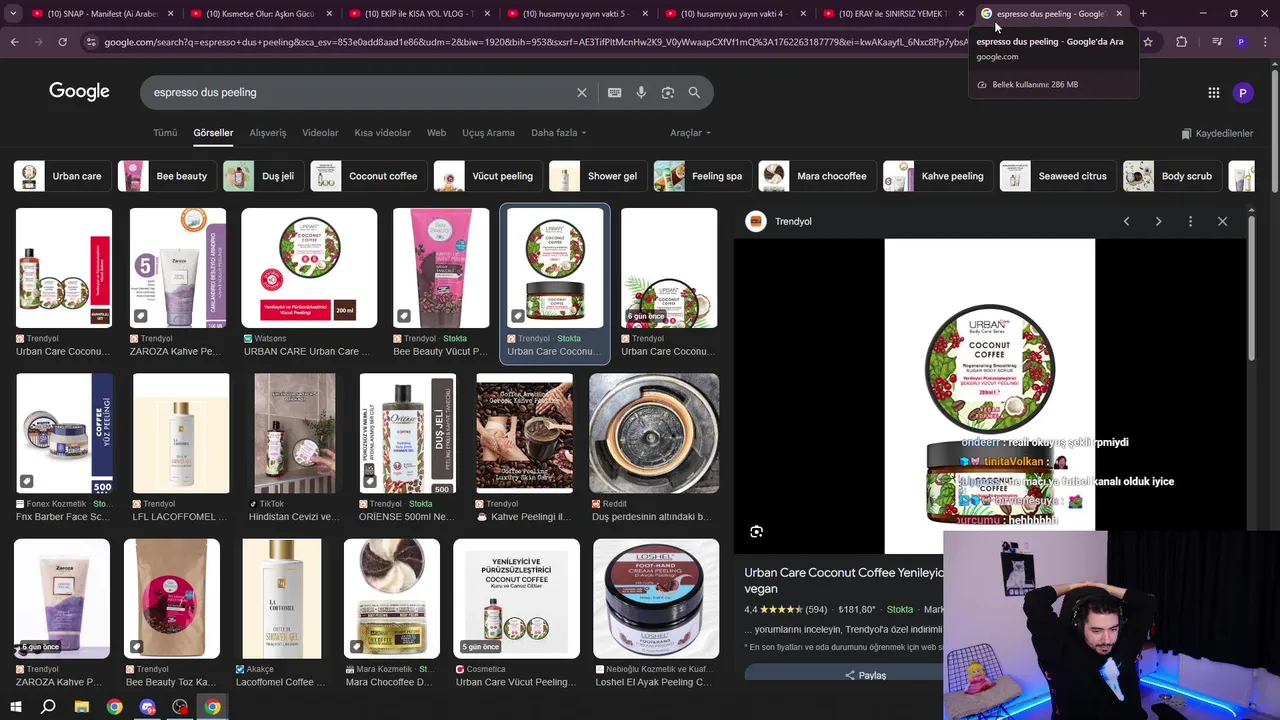Open the Google apps grid icon

point(1214,93)
